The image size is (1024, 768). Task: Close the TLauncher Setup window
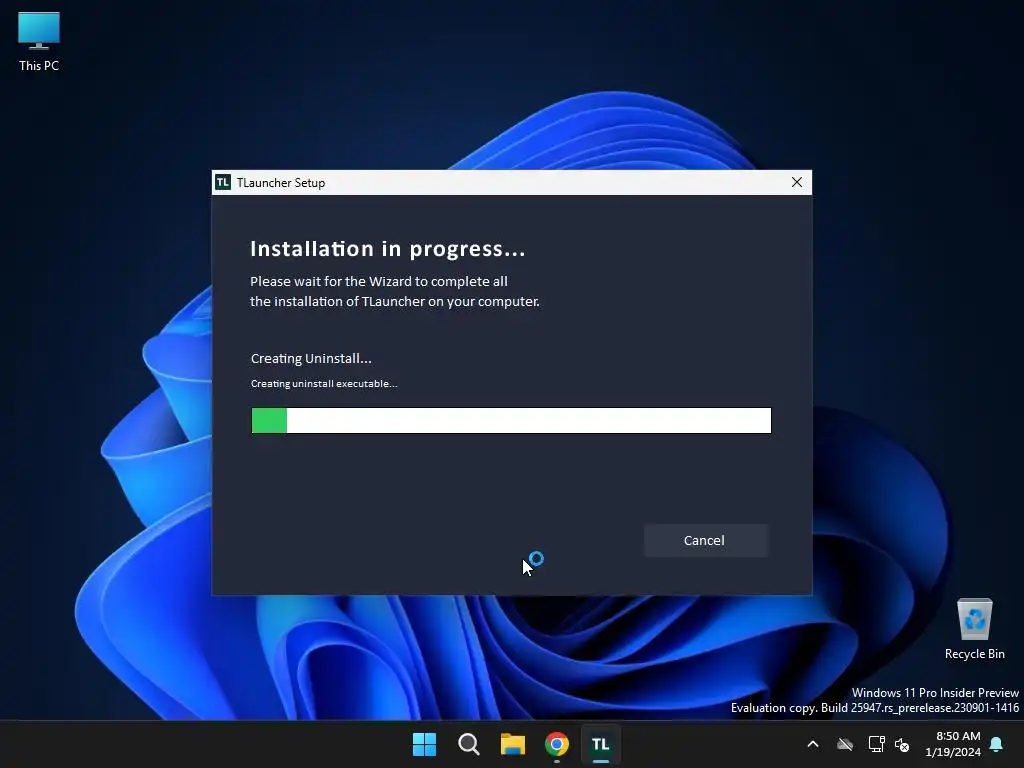[796, 182]
